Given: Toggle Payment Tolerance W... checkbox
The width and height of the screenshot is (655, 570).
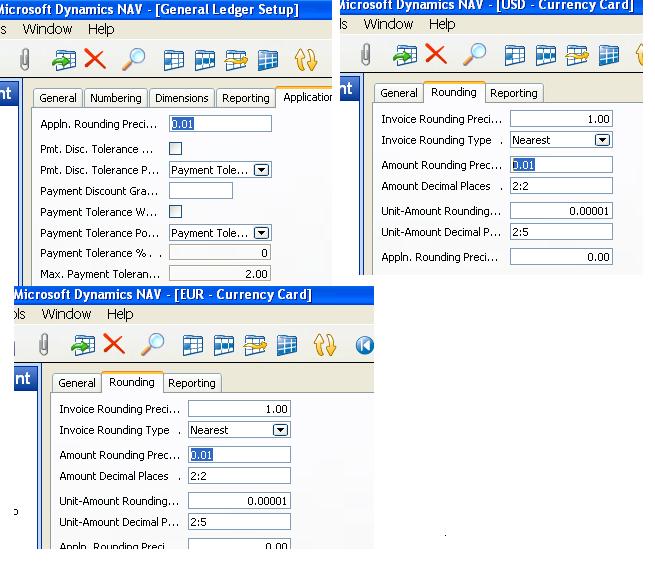Looking at the screenshot, I should [x=175, y=211].
